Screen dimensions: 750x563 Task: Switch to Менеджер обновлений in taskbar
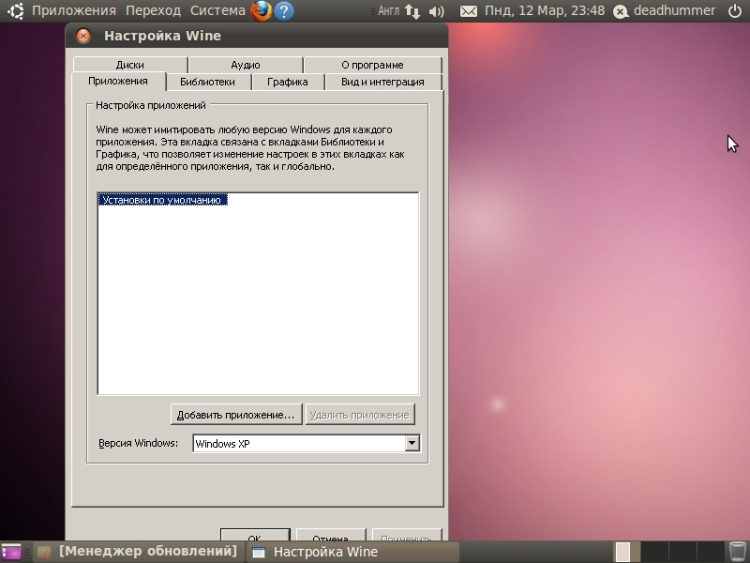[x=138, y=552]
